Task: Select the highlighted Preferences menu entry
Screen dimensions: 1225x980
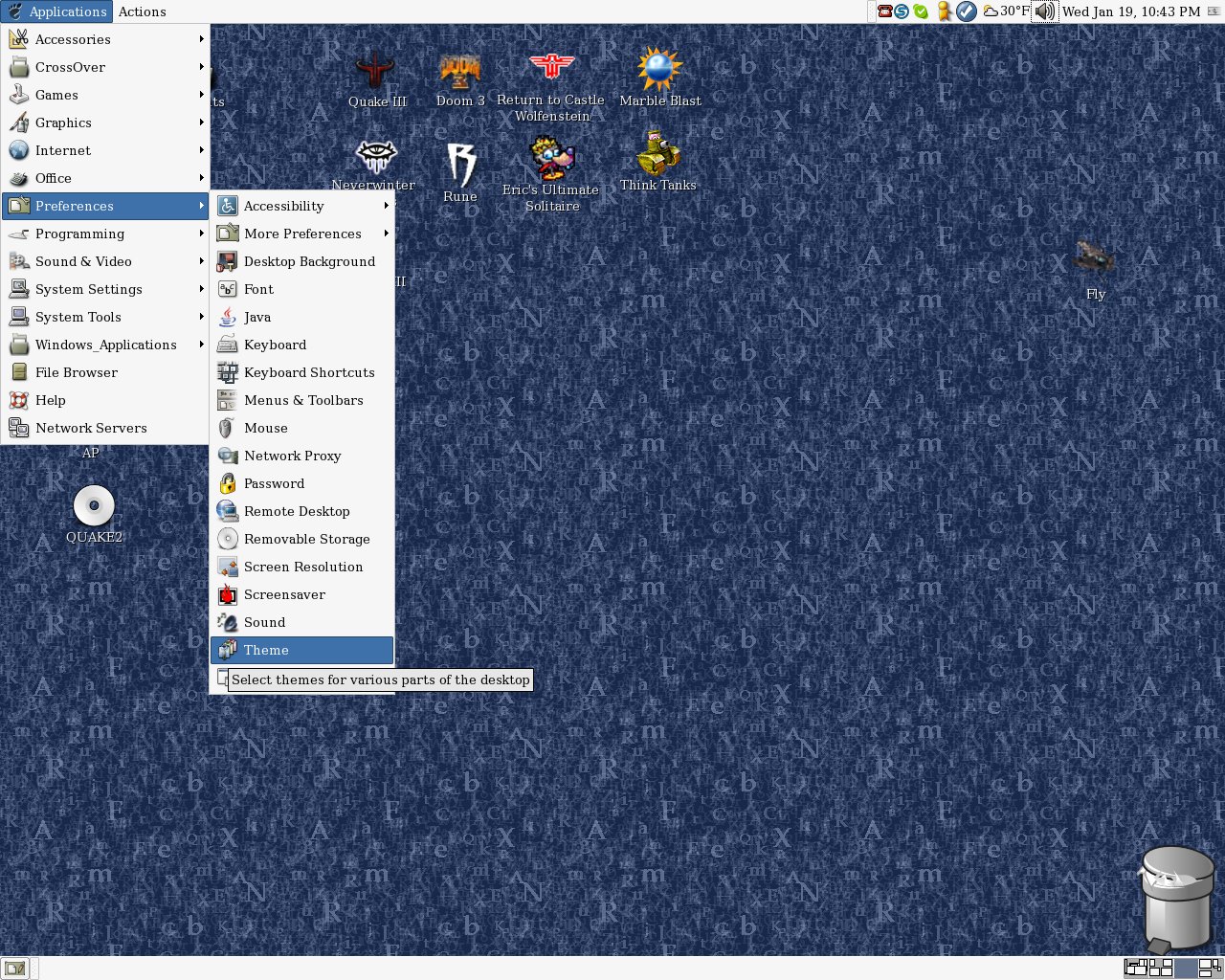Action: coord(105,206)
